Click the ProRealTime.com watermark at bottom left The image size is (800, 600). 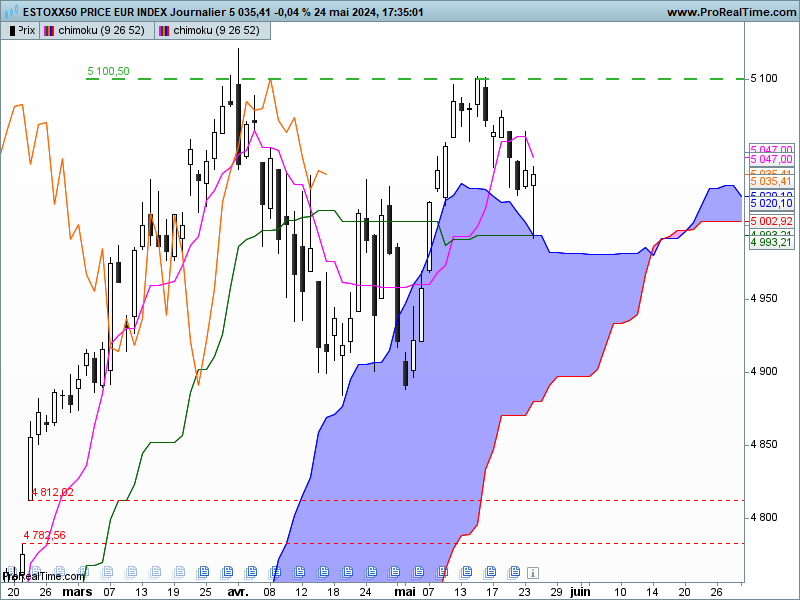(44, 577)
